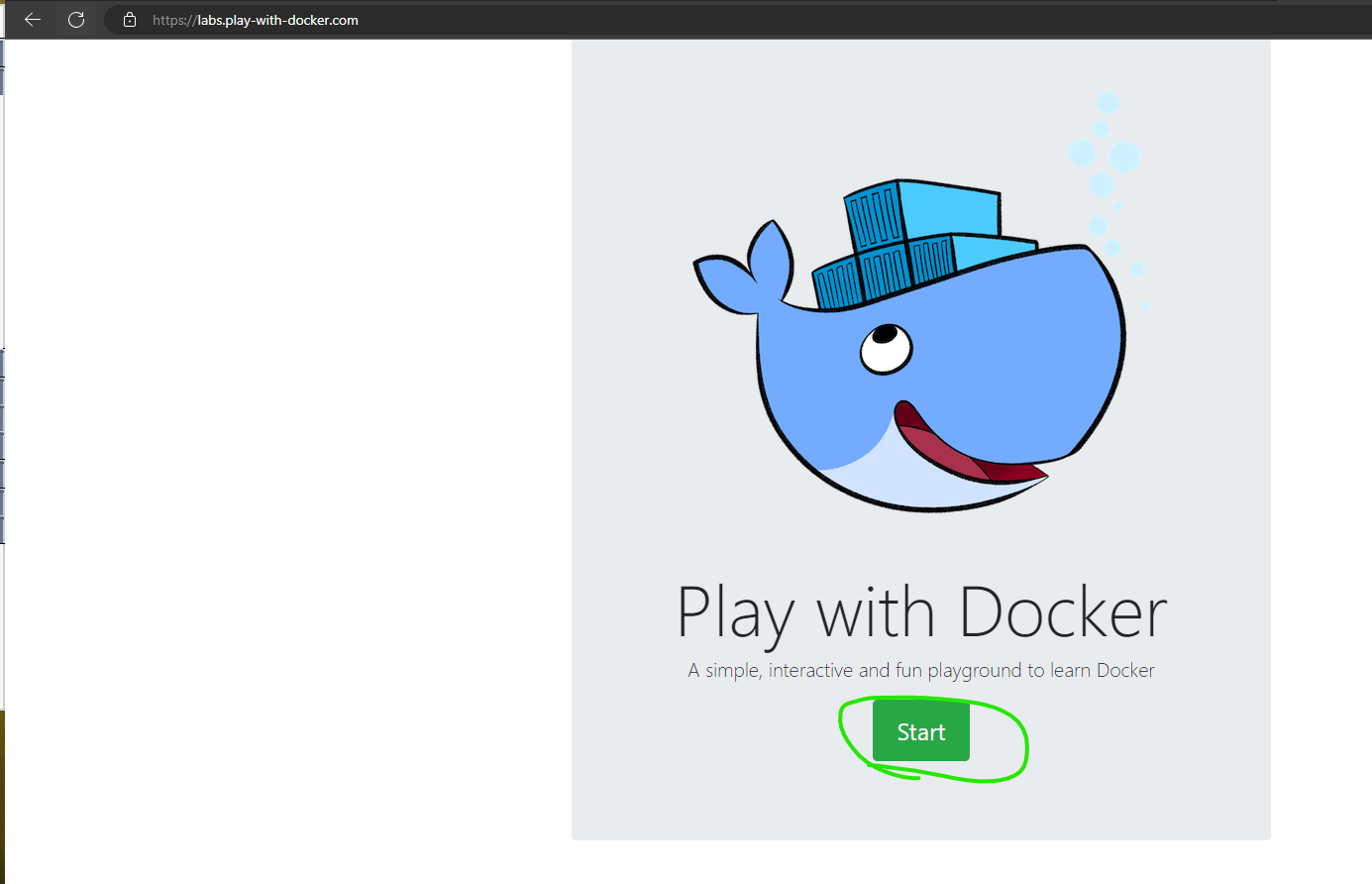
Task: Click the Docker whale logo image
Action: 920,302
